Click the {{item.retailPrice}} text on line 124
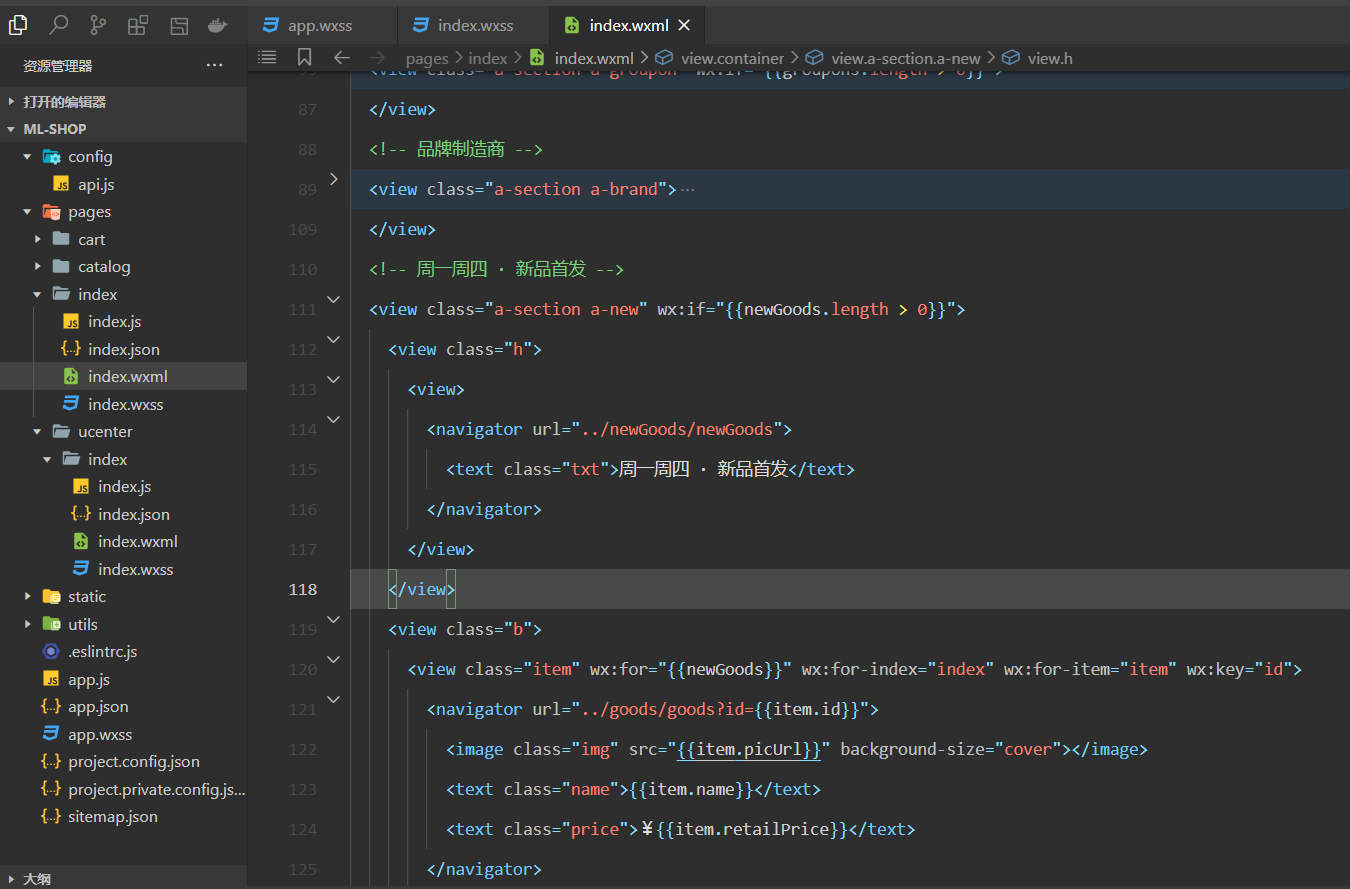1350x889 pixels. (751, 829)
